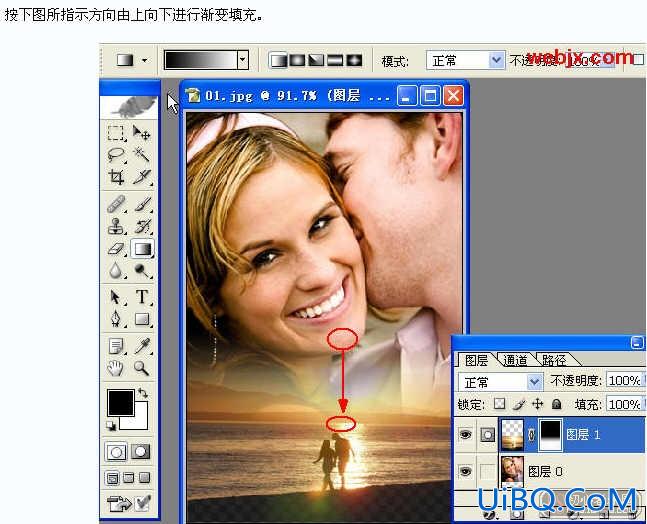Select the Pen tool
Screen dimensions: 647x524
click(x=116, y=319)
